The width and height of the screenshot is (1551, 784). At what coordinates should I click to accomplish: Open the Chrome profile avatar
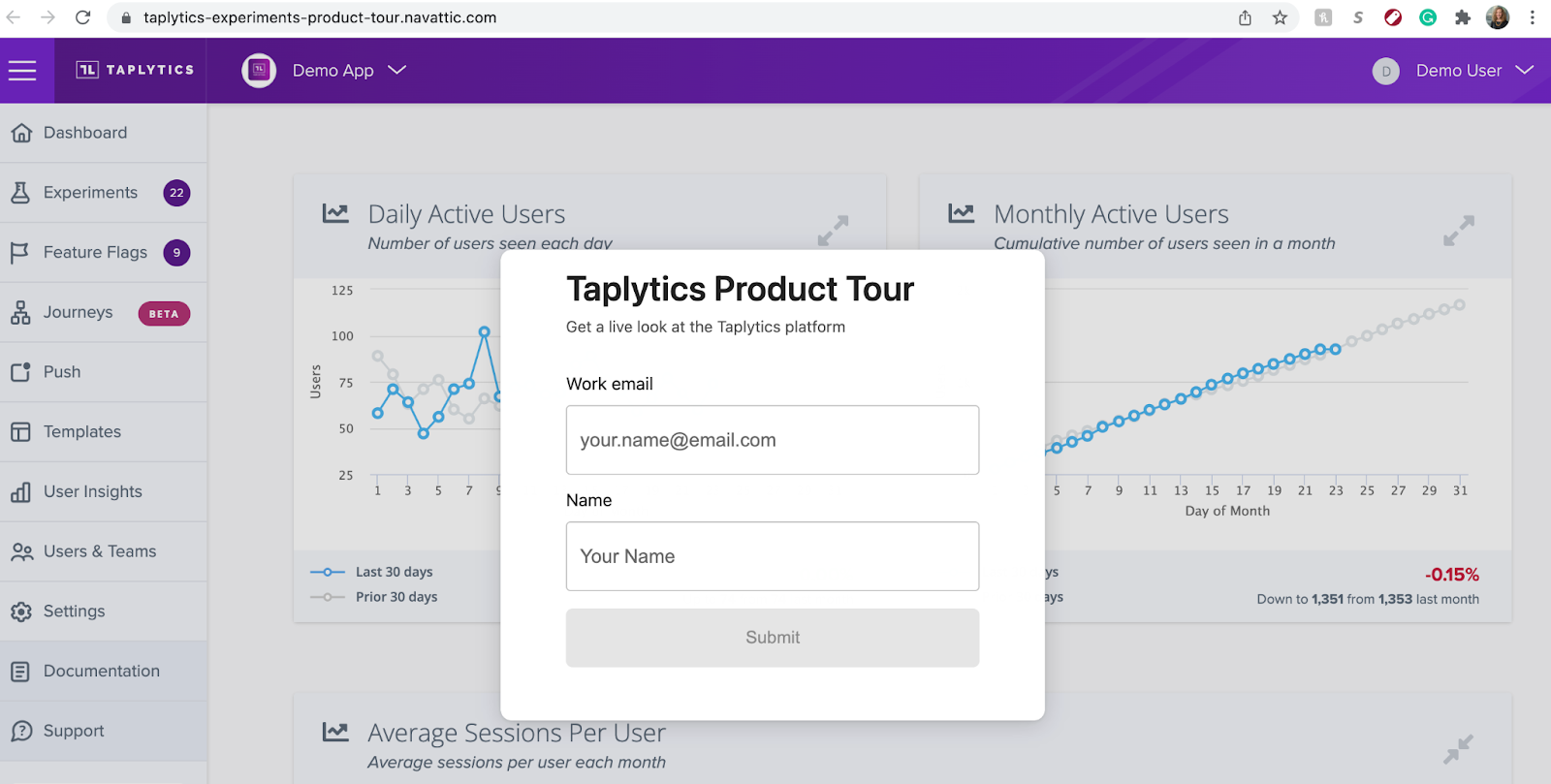pyautogui.click(x=1498, y=17)
